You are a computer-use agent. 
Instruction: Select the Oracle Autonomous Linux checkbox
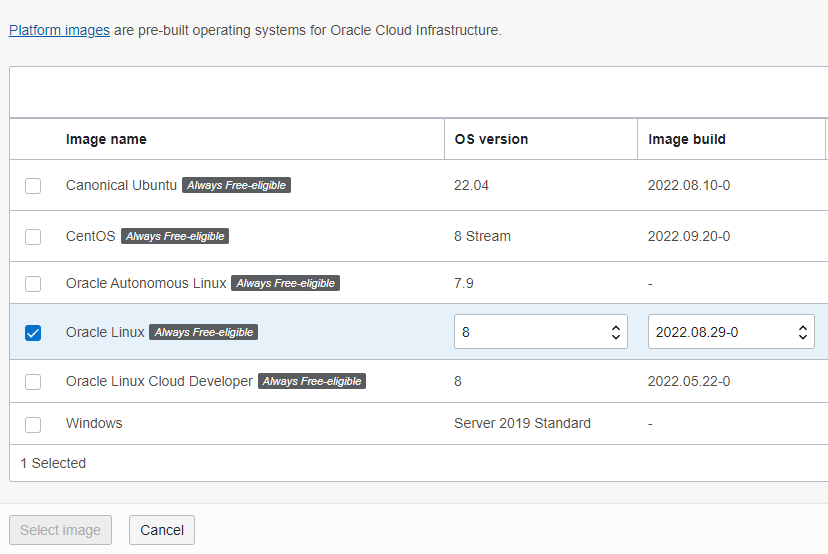click(x=33, y=284)
